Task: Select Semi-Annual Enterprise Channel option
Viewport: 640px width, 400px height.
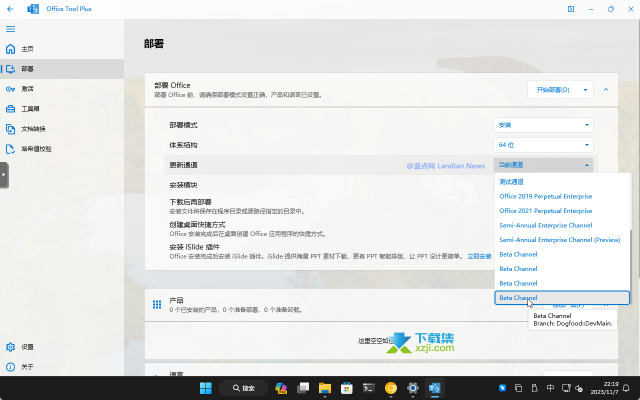Action: click(562, 225)
